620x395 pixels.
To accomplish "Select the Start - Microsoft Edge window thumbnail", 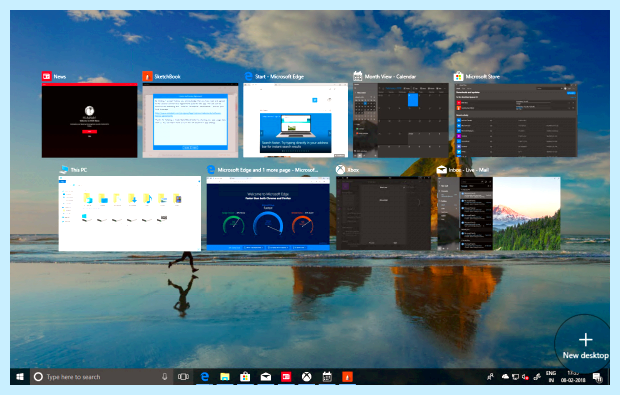I will click(295, 120).
